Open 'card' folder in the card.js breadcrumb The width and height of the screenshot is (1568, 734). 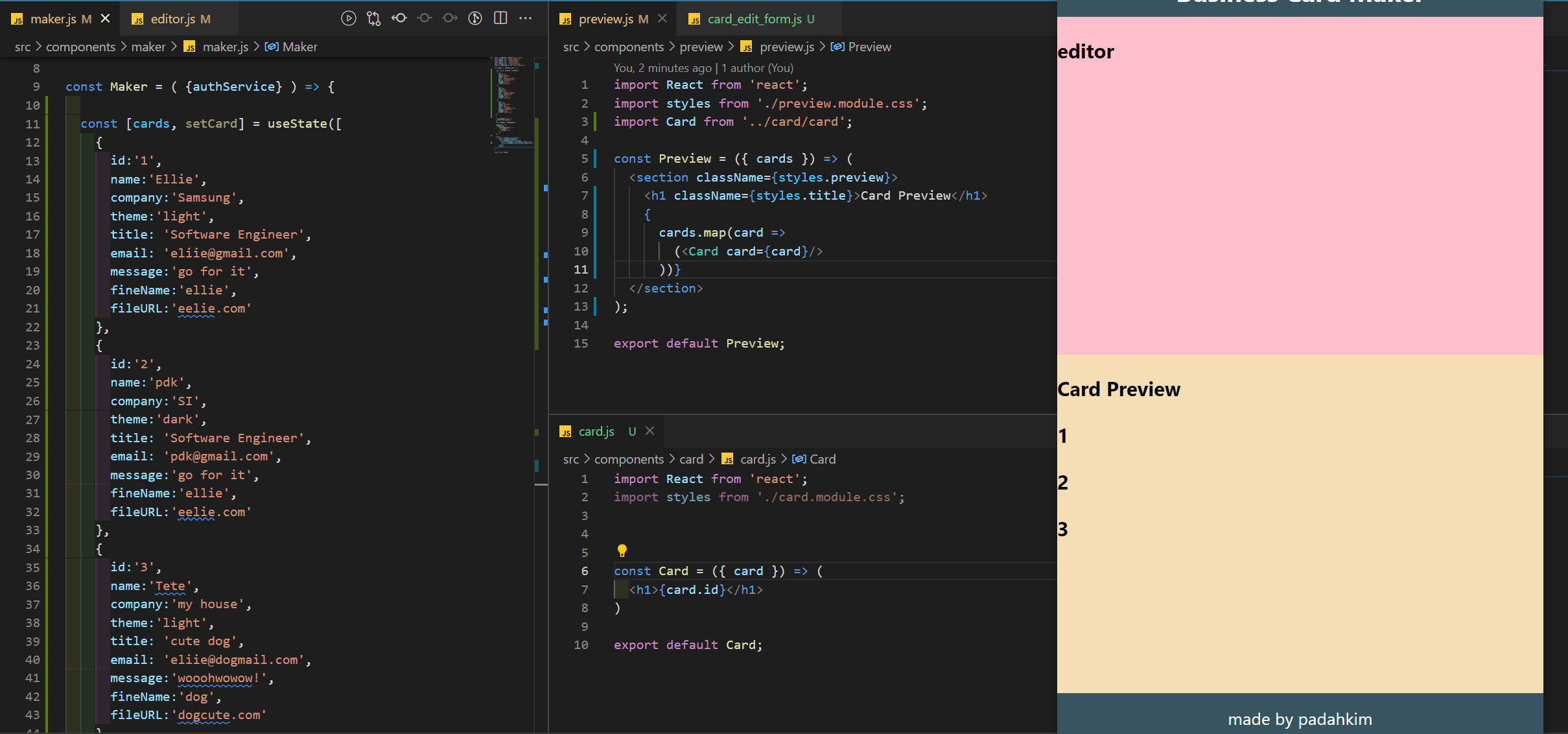tap(691, 459)
